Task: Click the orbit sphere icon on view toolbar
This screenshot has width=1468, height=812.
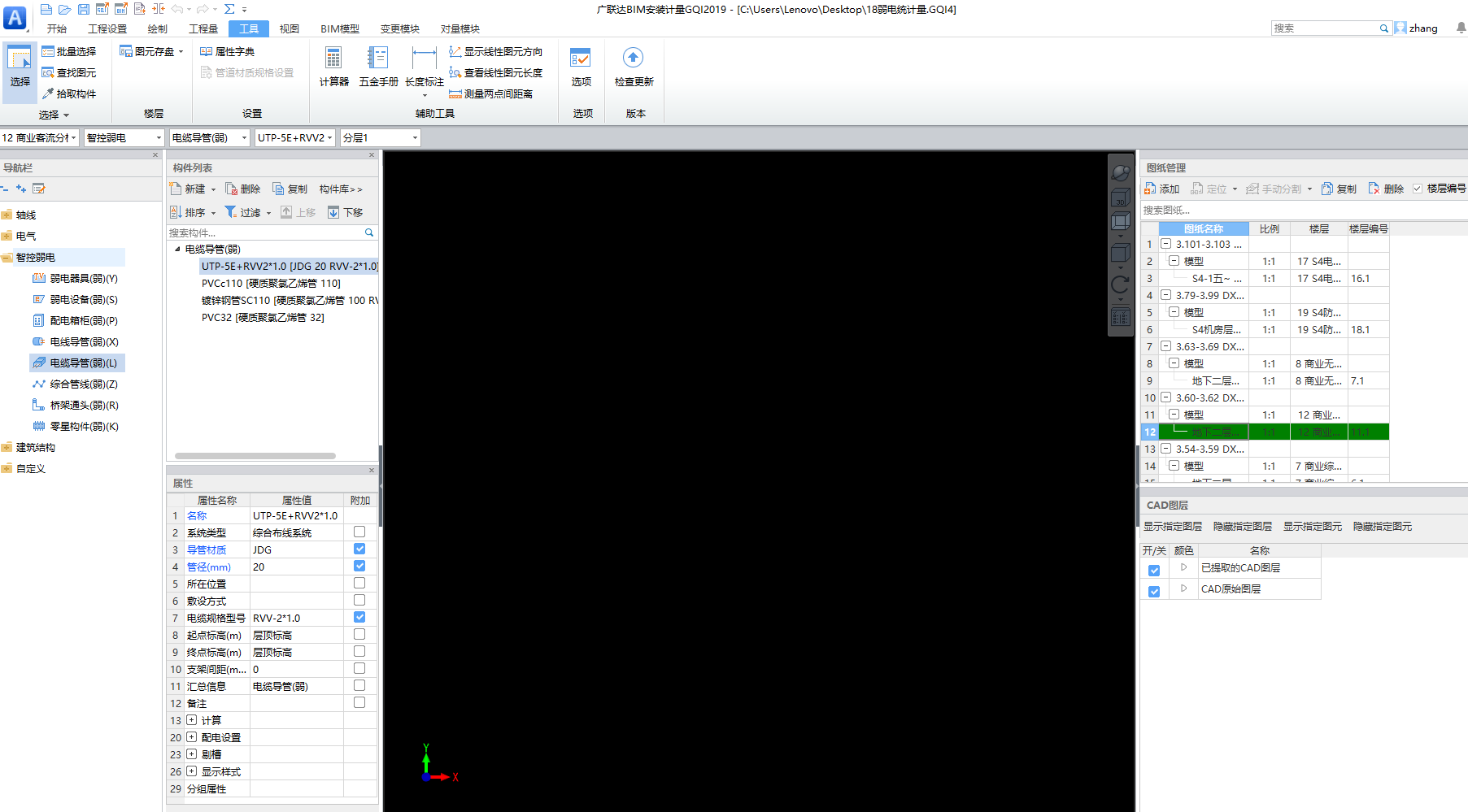Action: [x=1121, y=172]
